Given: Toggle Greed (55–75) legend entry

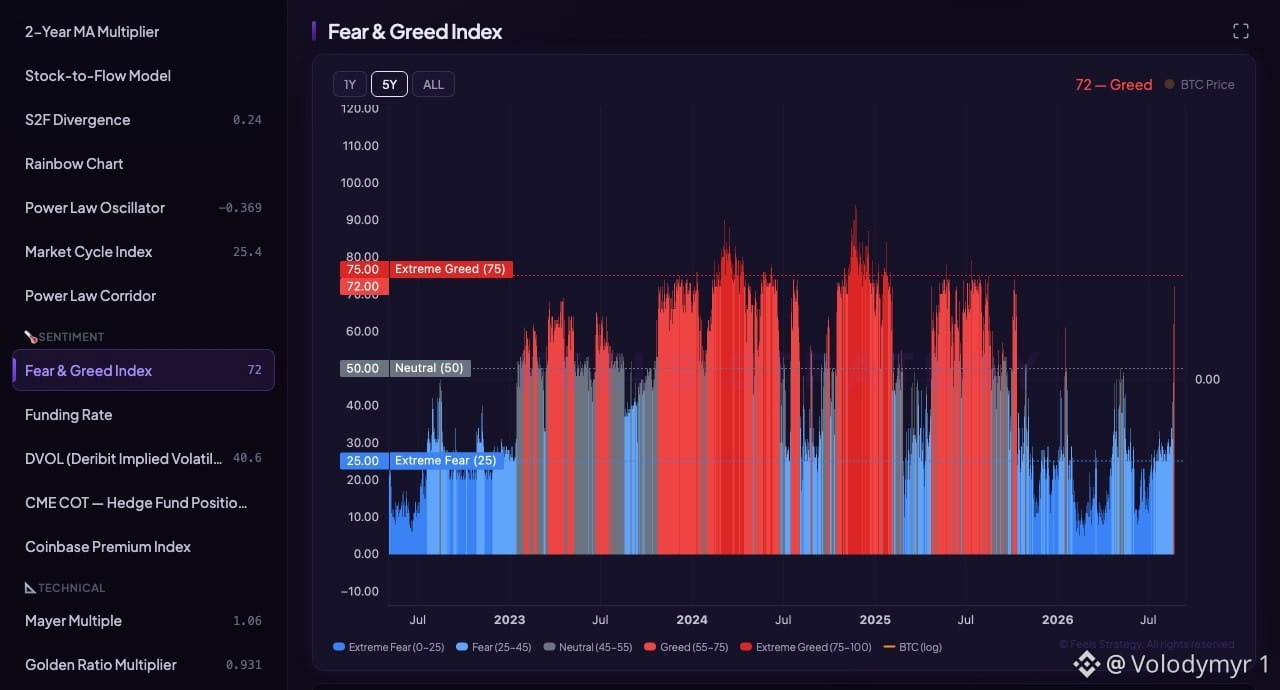Looking at the screenshot, I should point(687,647).
